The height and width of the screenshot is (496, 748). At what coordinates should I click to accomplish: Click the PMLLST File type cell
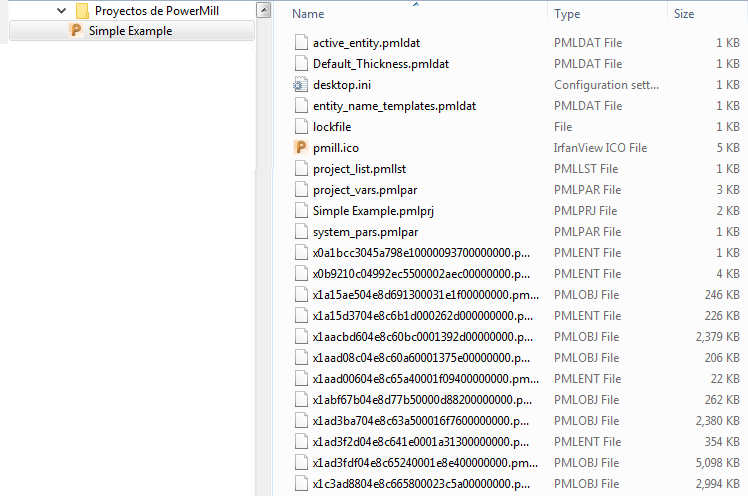[x=586, y=169]
